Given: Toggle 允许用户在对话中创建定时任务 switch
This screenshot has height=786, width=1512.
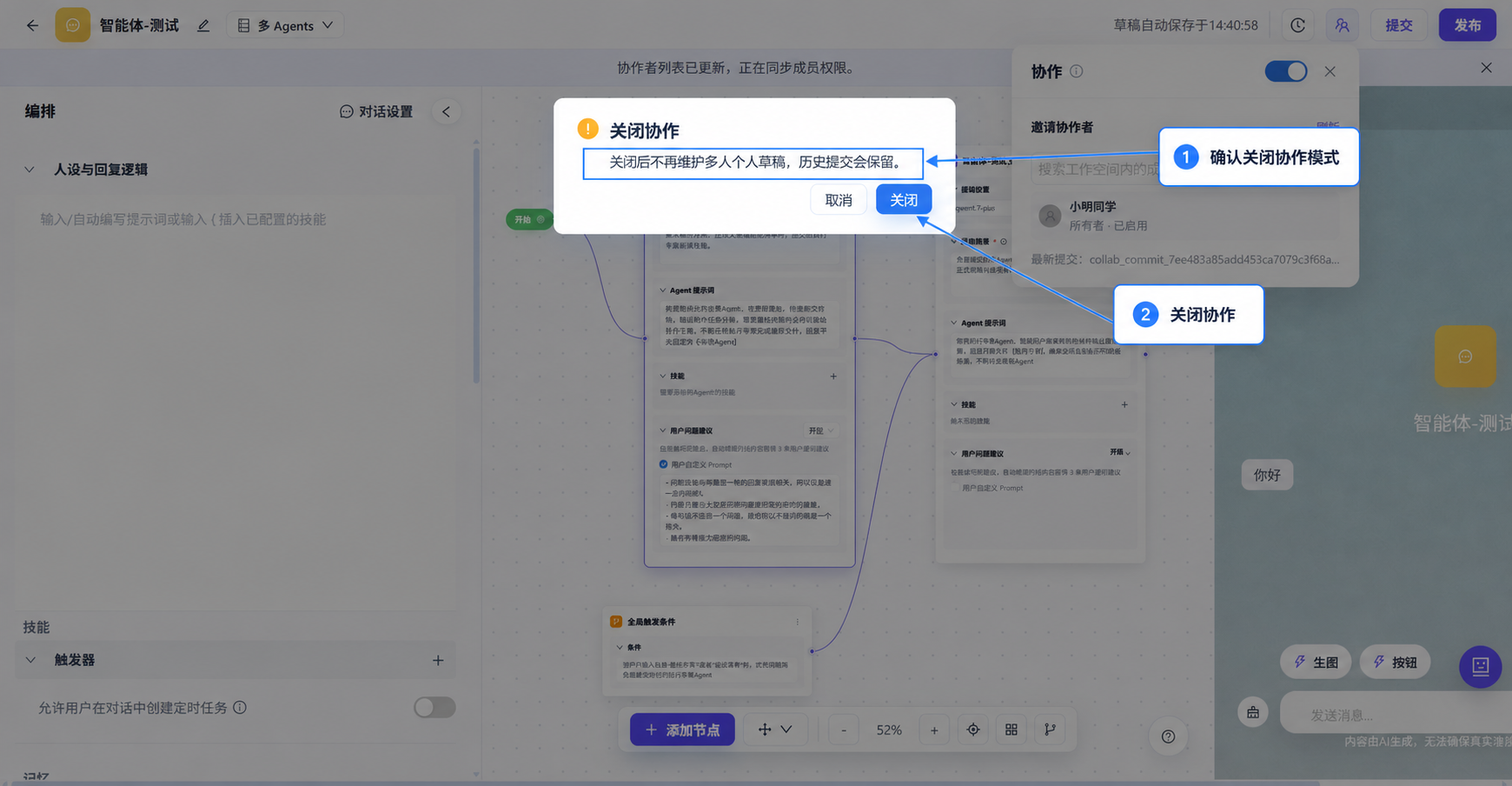Looking at the screenshot, I should [x=434, y=708].
